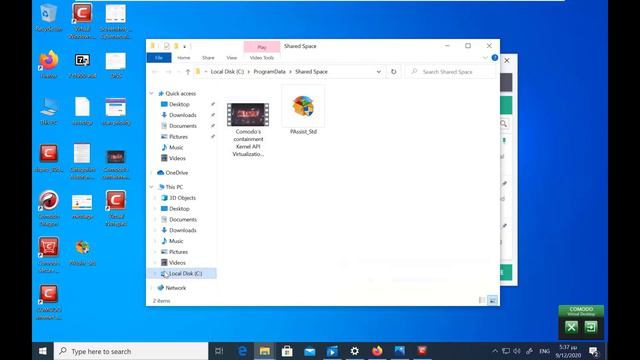Open the Mail app on the taskbar
The image size is (640, 360).
click(x=309, y=351)
